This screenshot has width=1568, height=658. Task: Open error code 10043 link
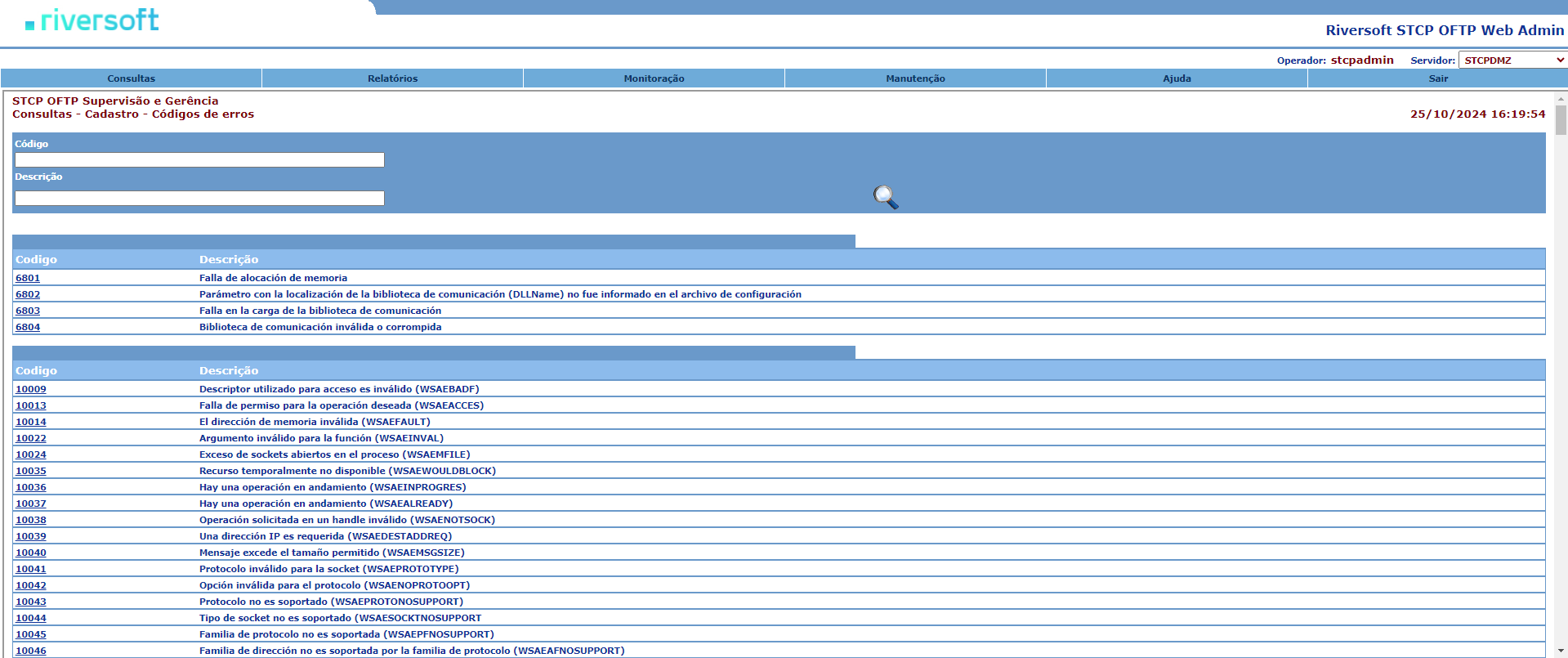(x=31, y=602)
